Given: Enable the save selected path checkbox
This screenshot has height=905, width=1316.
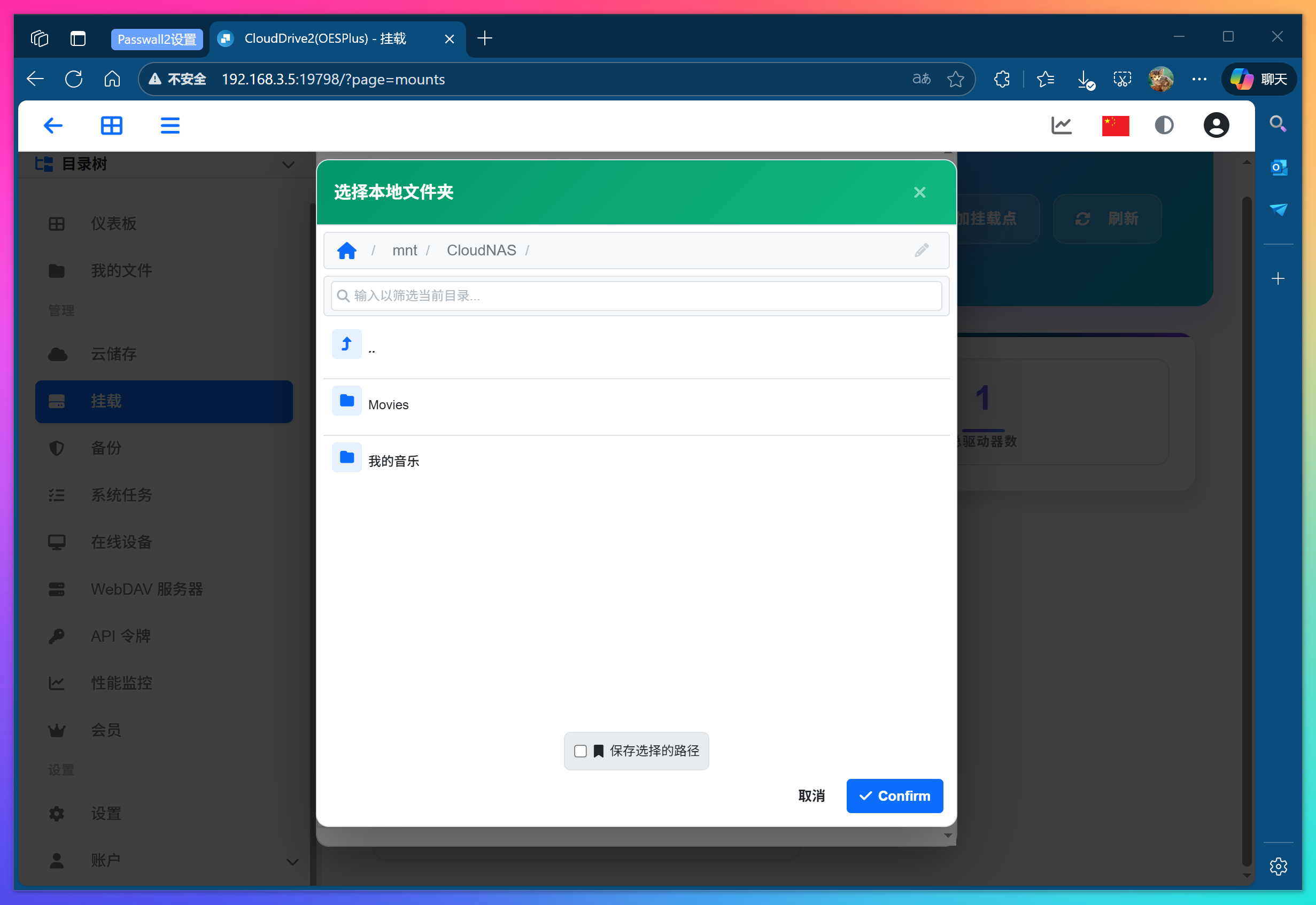Looking at the screenshot, I should point(580,751).
